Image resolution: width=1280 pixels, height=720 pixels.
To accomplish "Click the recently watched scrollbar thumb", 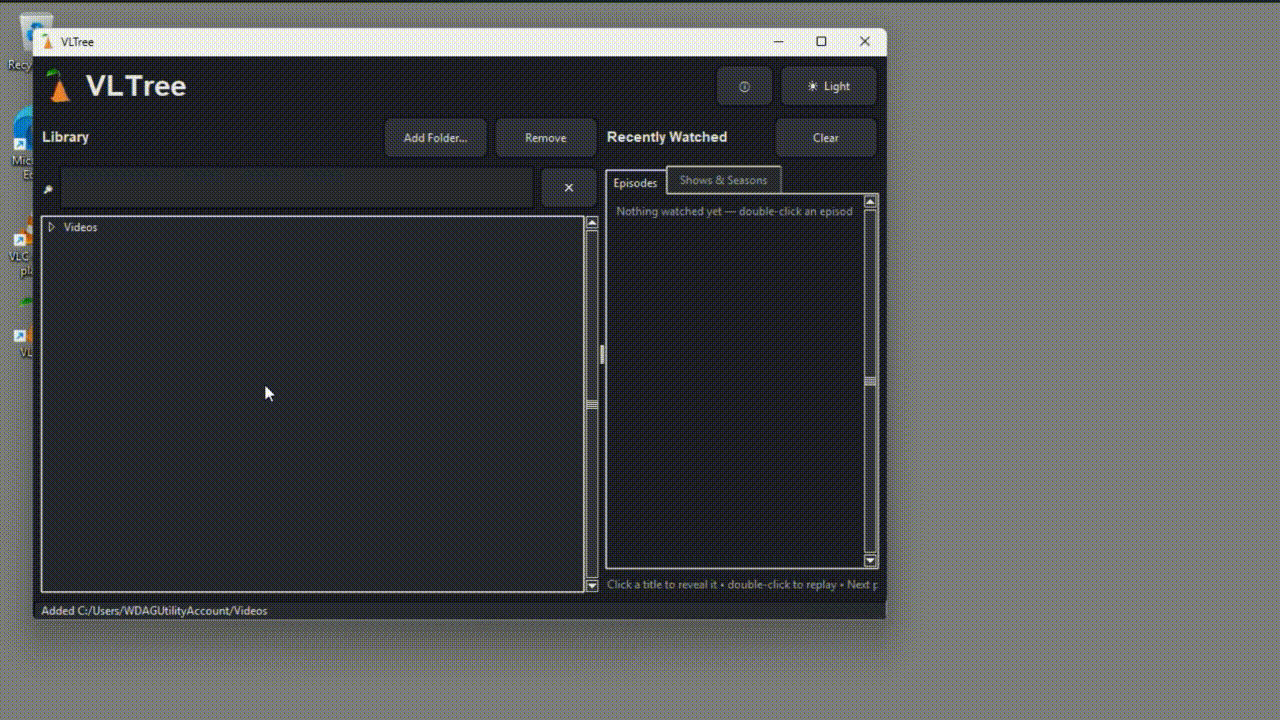I will (870, 381).
